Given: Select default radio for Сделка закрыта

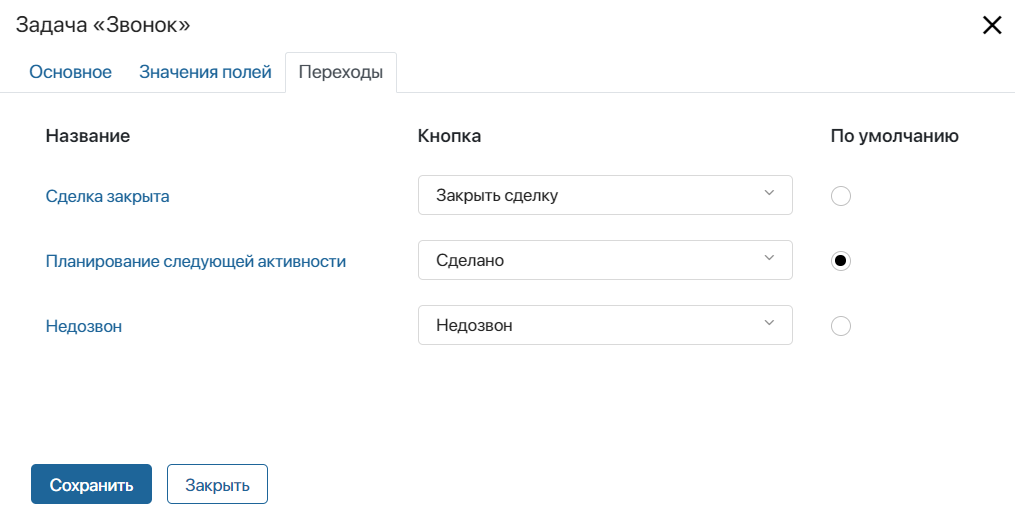Looking at the screenshot, I should click(x=840, y=196).
